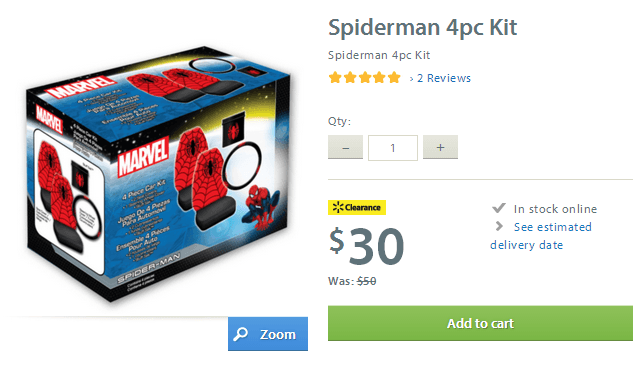Increase quantity with the plus button
The image size is (640, 365).
click(x=440, y=147)
